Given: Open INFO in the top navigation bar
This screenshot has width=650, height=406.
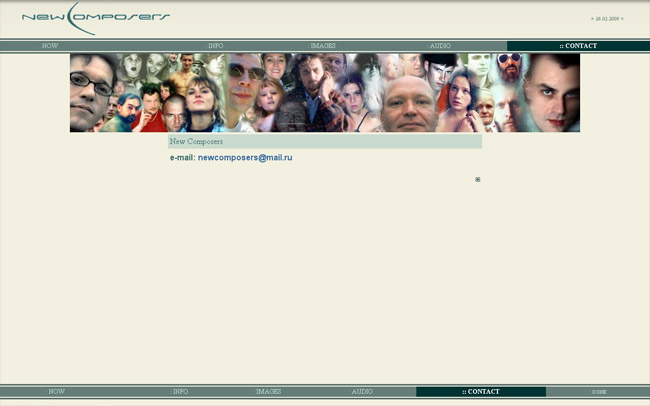Looking at the screenshot, I should [x=215, y=46].
